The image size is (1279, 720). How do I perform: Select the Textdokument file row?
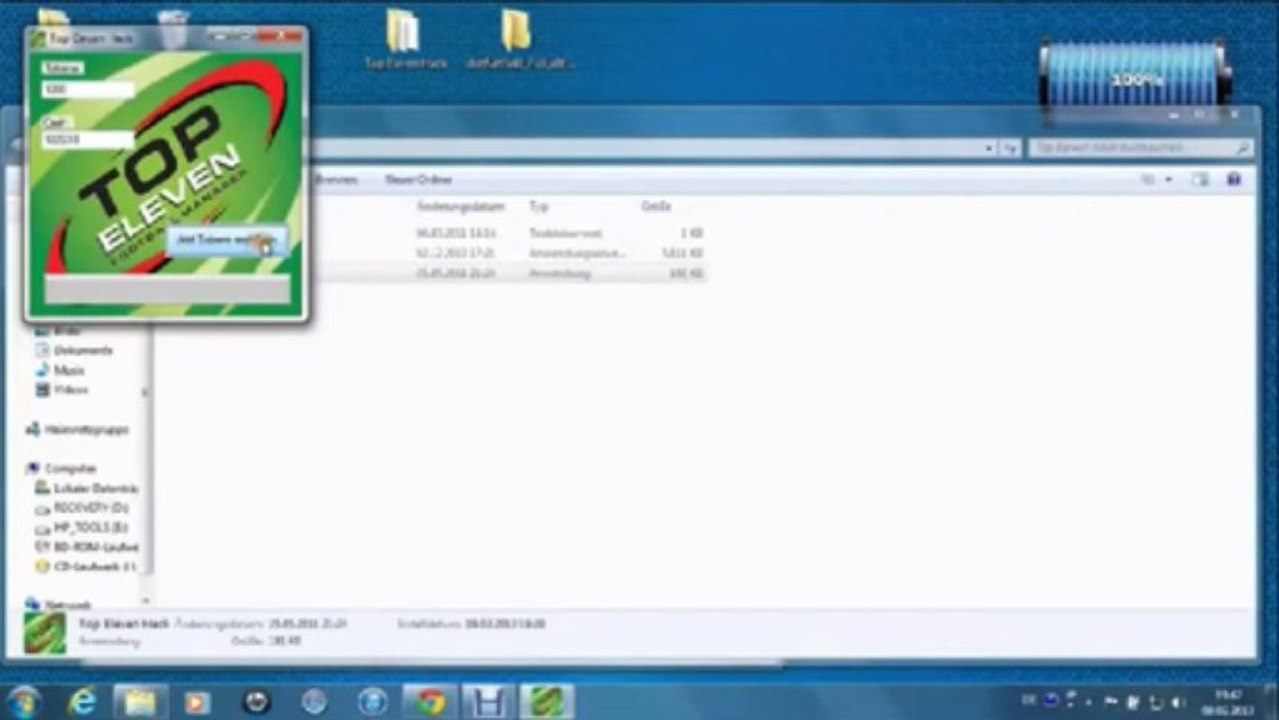point(432,233)
